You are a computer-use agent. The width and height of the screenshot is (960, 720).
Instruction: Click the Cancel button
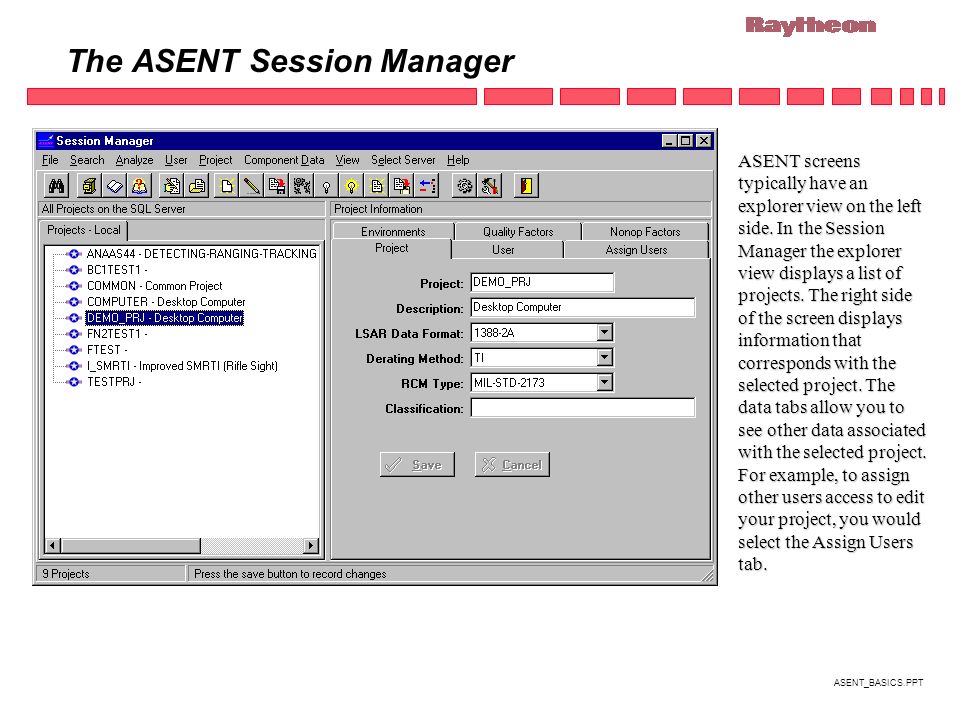512,465
